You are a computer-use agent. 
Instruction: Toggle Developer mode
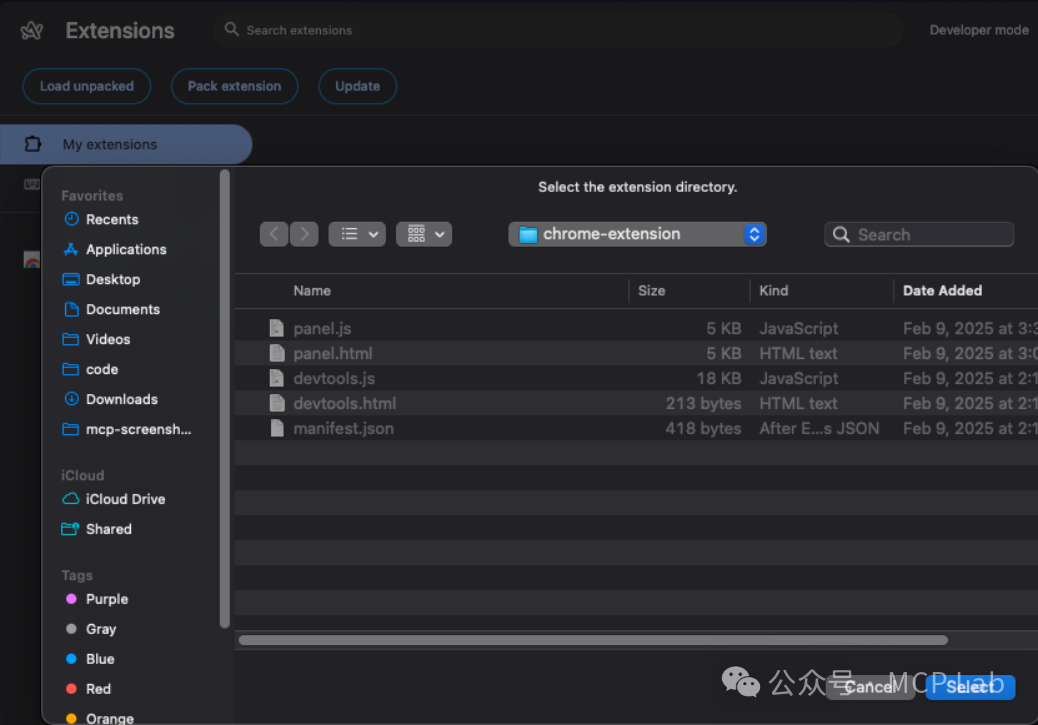point(978,30)
